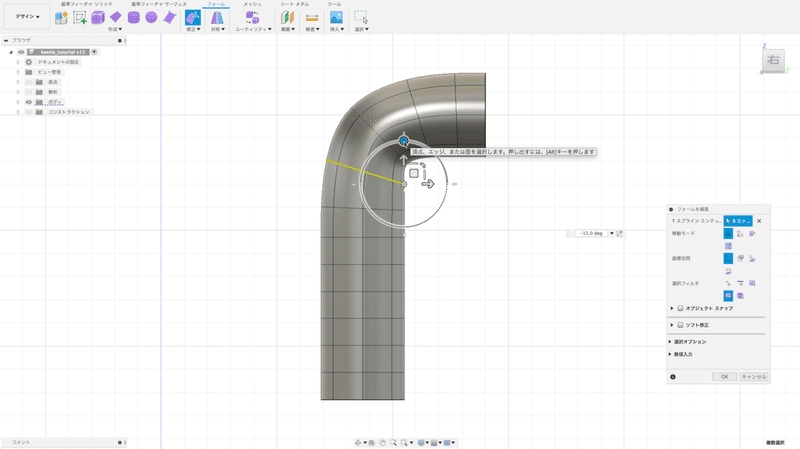Select translation transform mode icon
800x449 pixels.
click(x=740, y=234)
